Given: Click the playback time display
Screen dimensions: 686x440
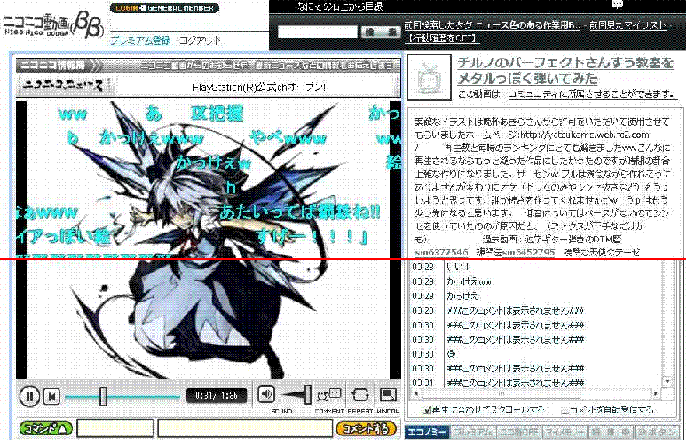Looking at the screenshot, I should pyautogui.click(x=216, y=395).
